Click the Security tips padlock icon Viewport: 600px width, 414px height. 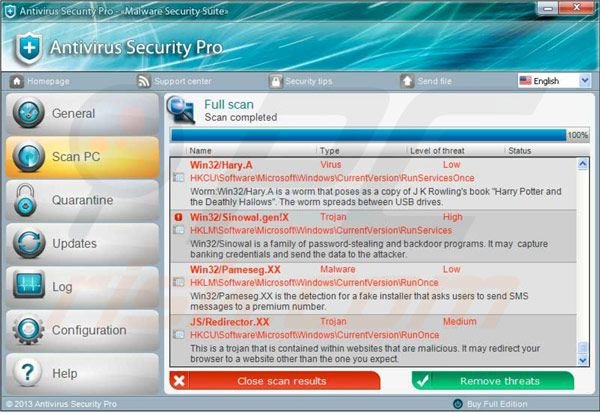tap(276, 81)
